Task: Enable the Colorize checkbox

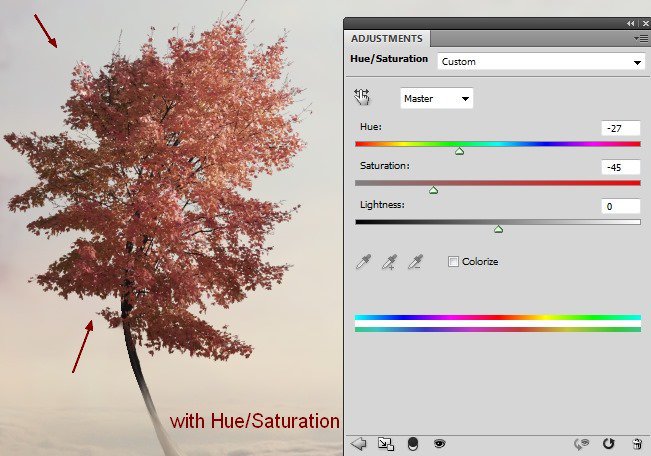Action: coord(453,262)
